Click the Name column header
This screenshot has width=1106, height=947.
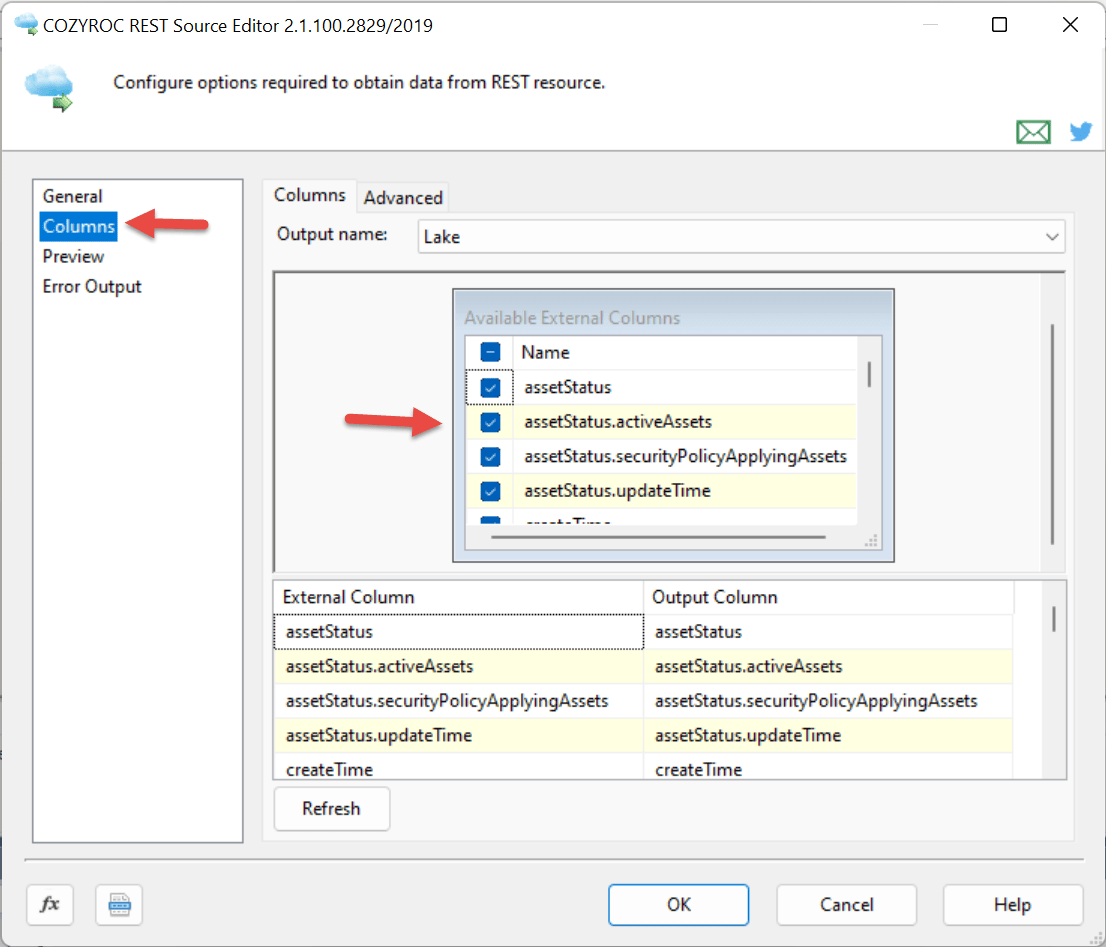(686, 352)
